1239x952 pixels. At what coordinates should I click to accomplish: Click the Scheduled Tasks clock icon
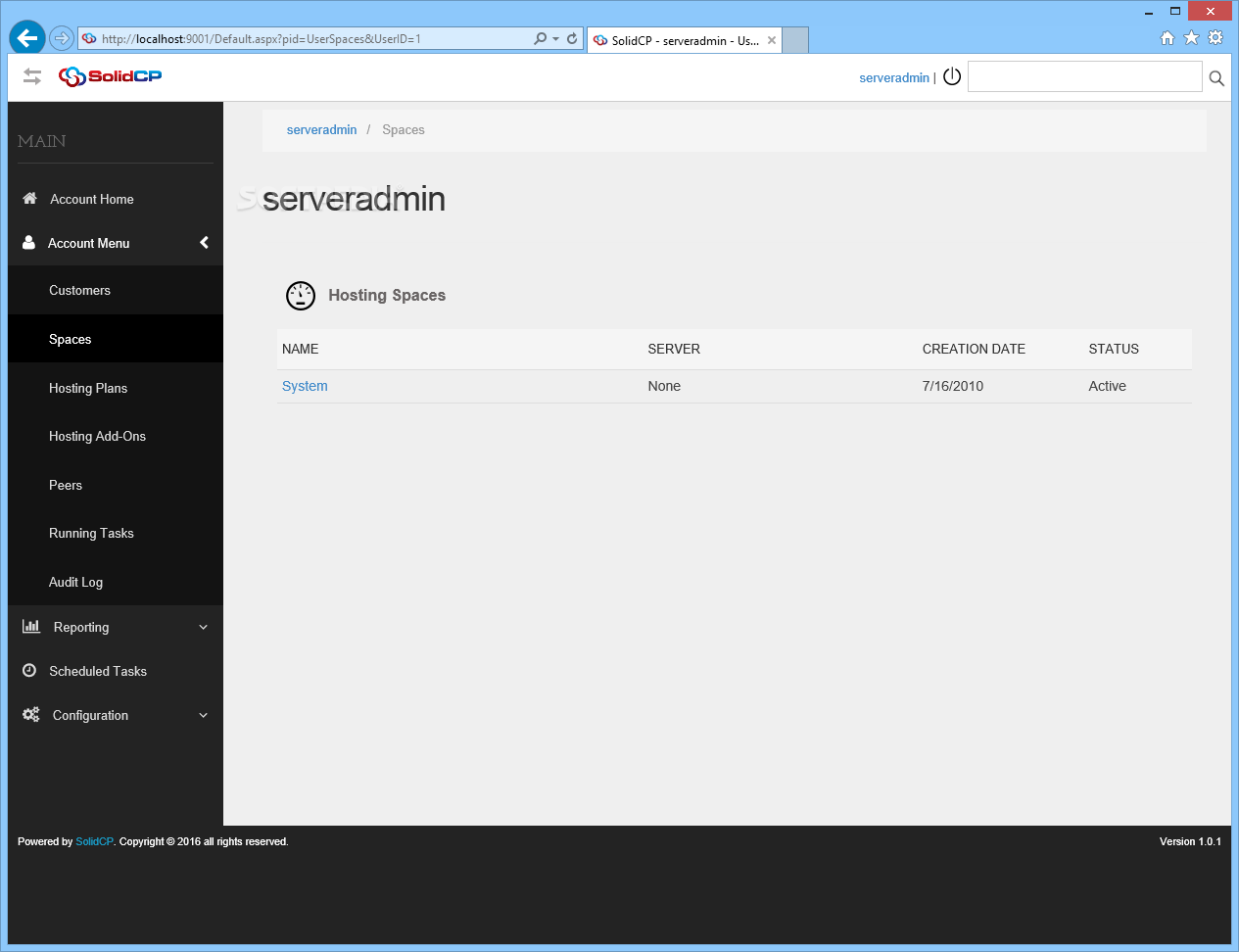click(x=29, y=671)
